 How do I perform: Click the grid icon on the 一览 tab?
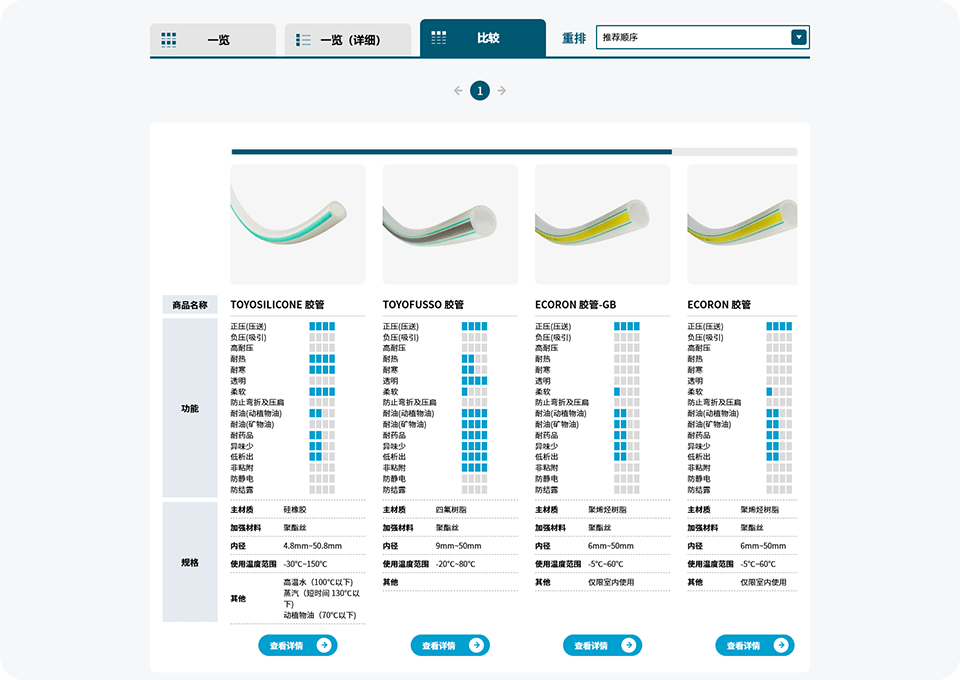(168, 40)
